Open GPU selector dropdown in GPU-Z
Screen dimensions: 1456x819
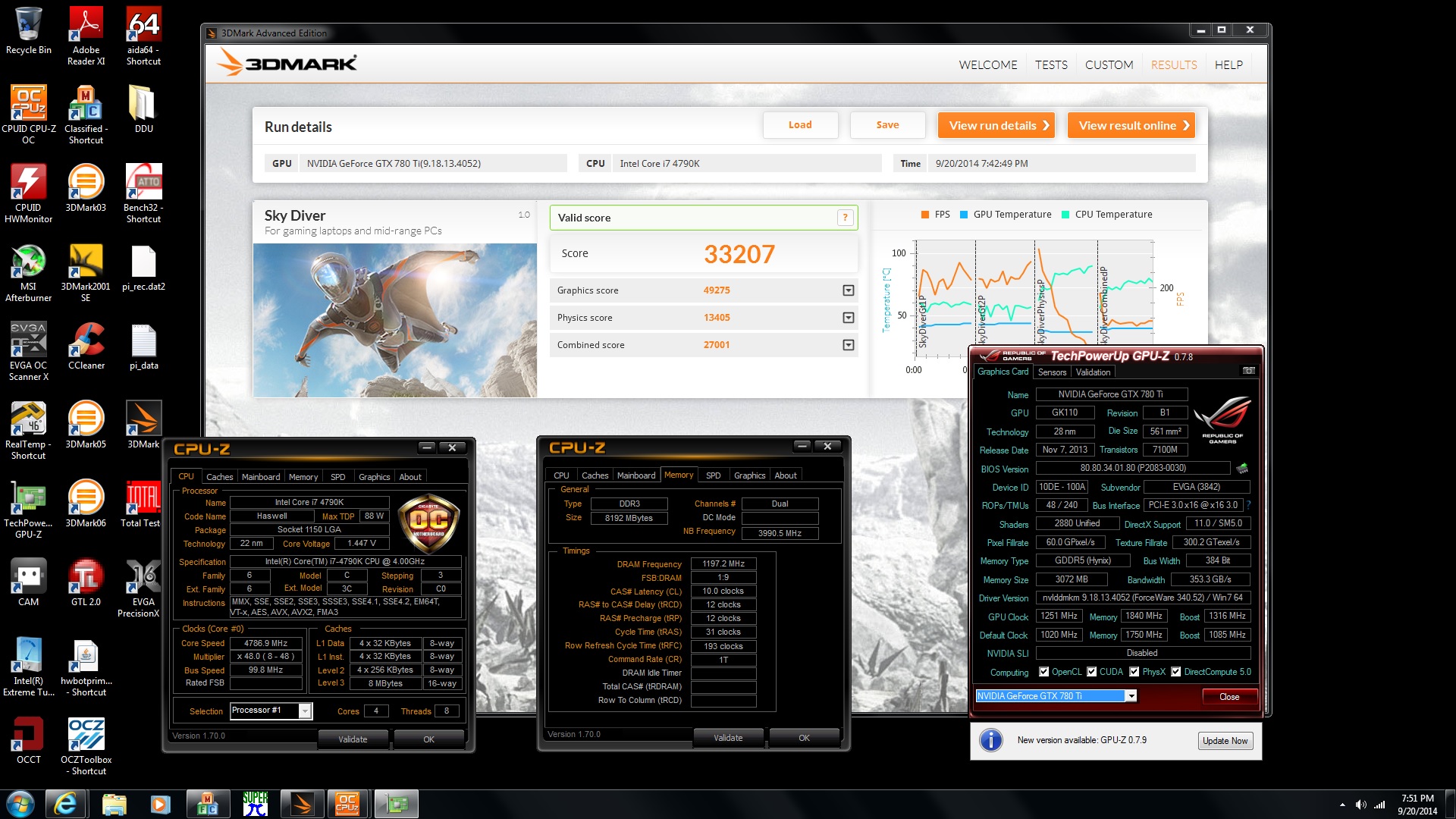[x=1131, y=696]
